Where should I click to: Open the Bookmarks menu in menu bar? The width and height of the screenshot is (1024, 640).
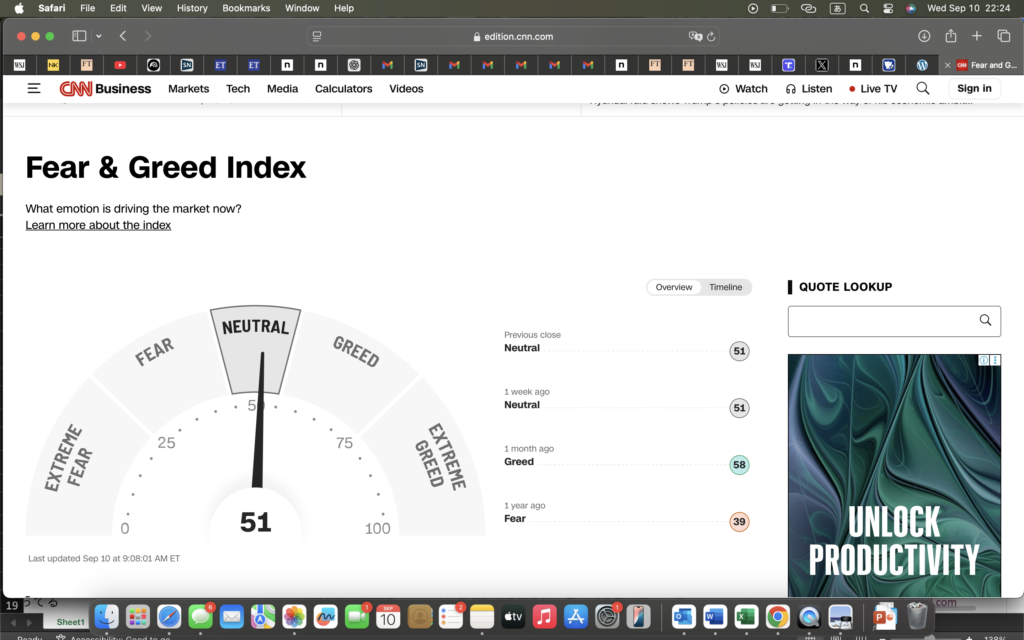pos(246,8)
